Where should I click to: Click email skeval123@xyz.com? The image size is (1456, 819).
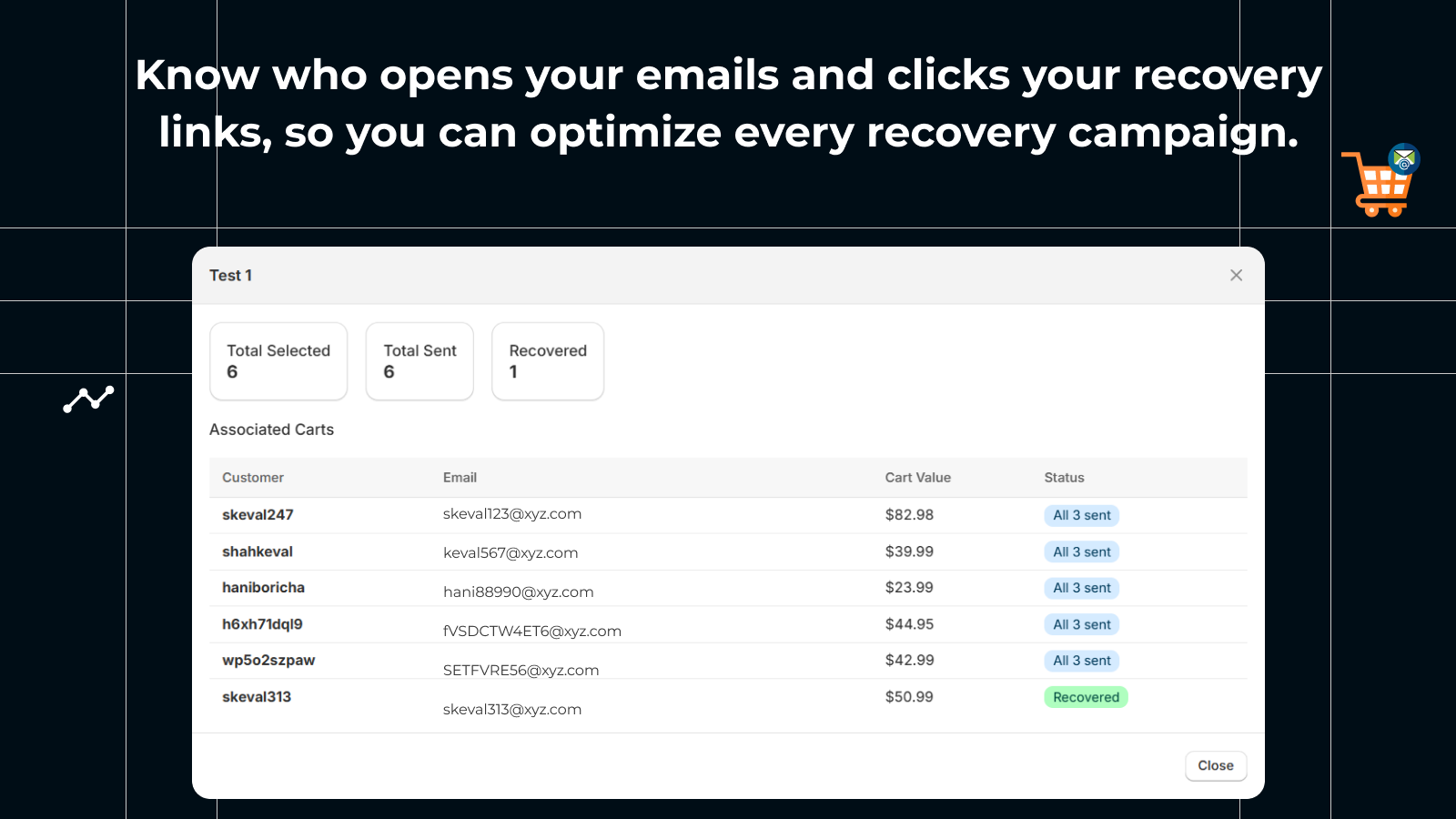pos(512,513)
